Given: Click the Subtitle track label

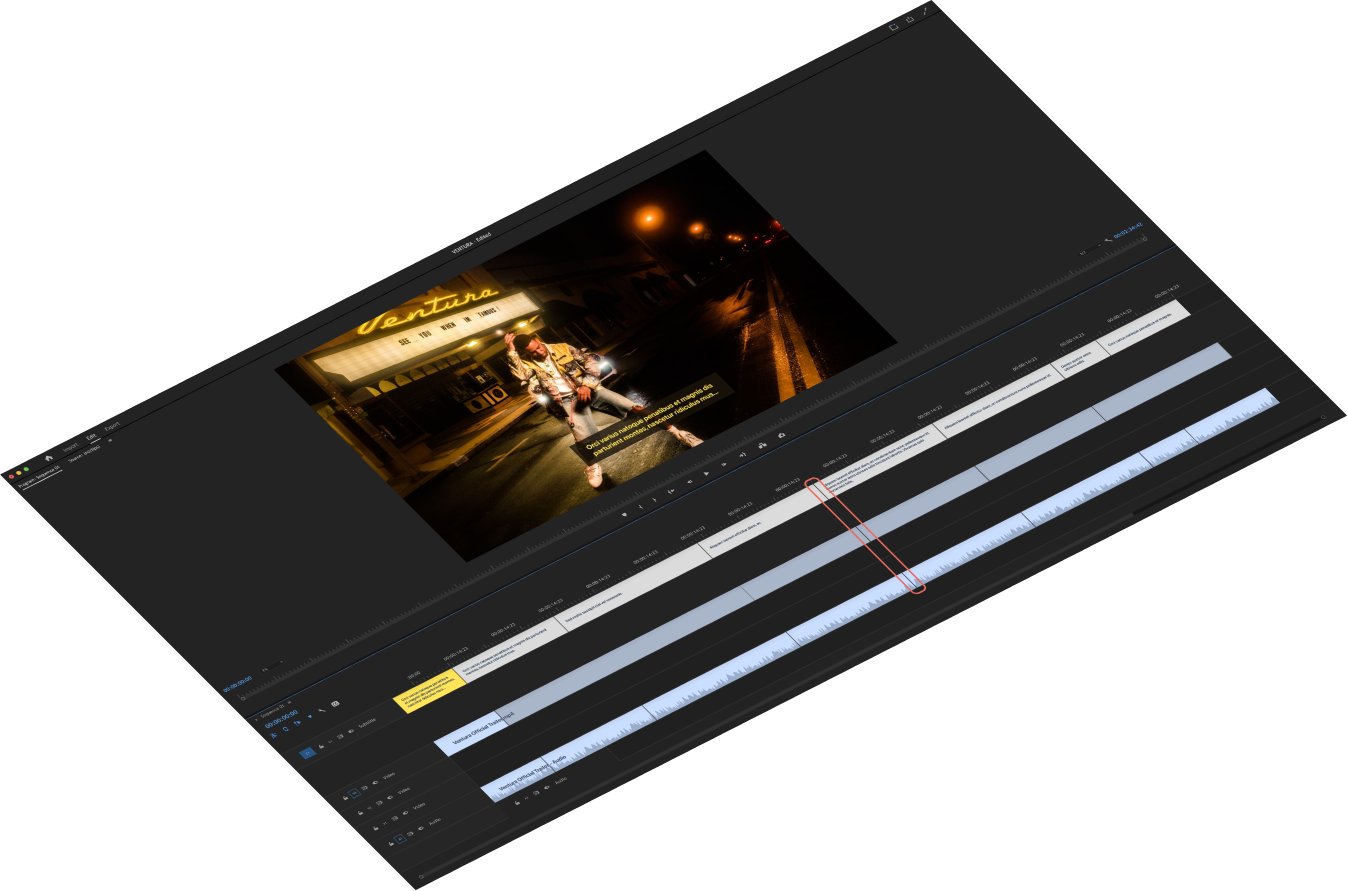Looking at the screenshot, I should tap(367, 723).
